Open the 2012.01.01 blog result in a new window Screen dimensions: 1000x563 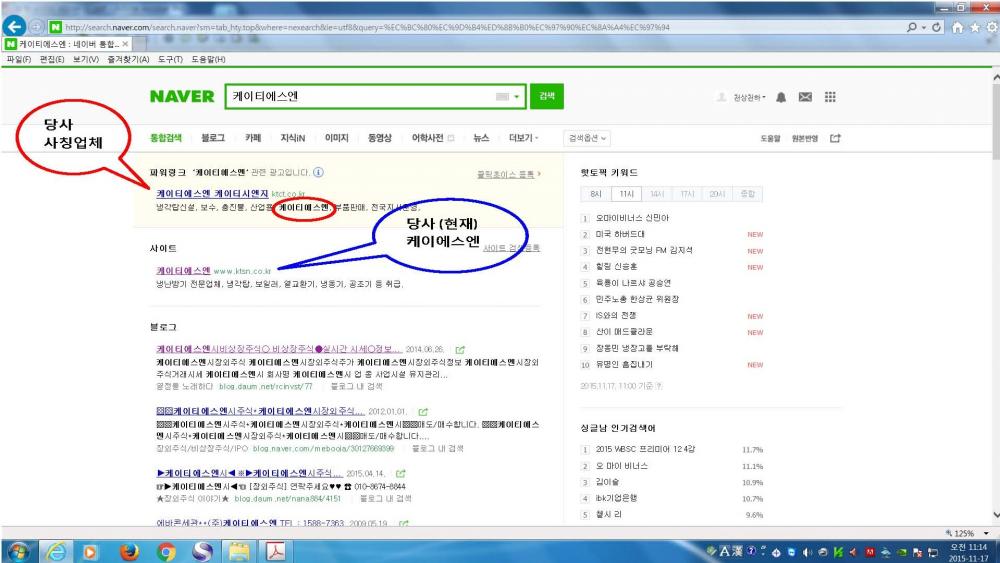coord(423,412)
